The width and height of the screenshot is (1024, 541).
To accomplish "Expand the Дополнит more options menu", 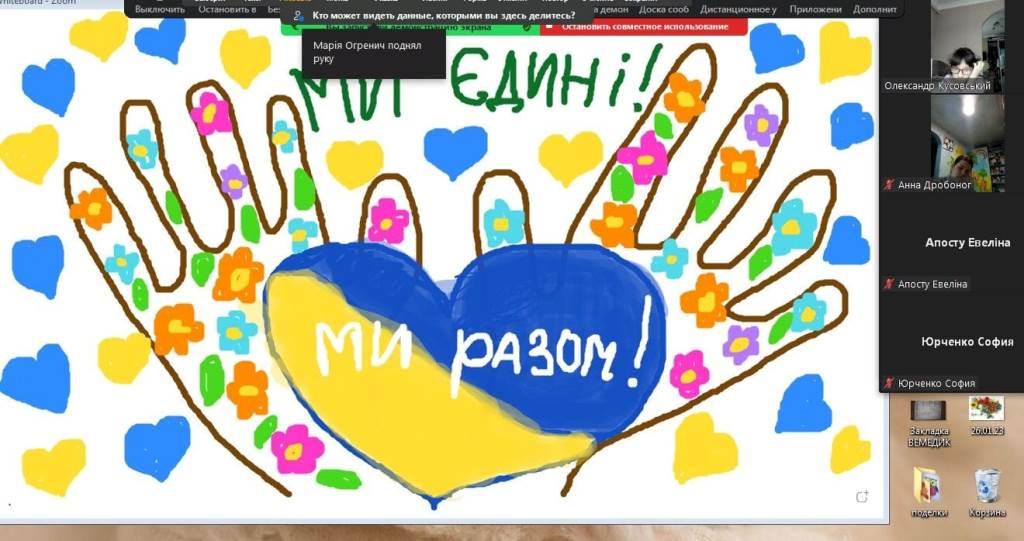I will click(875, 9).
